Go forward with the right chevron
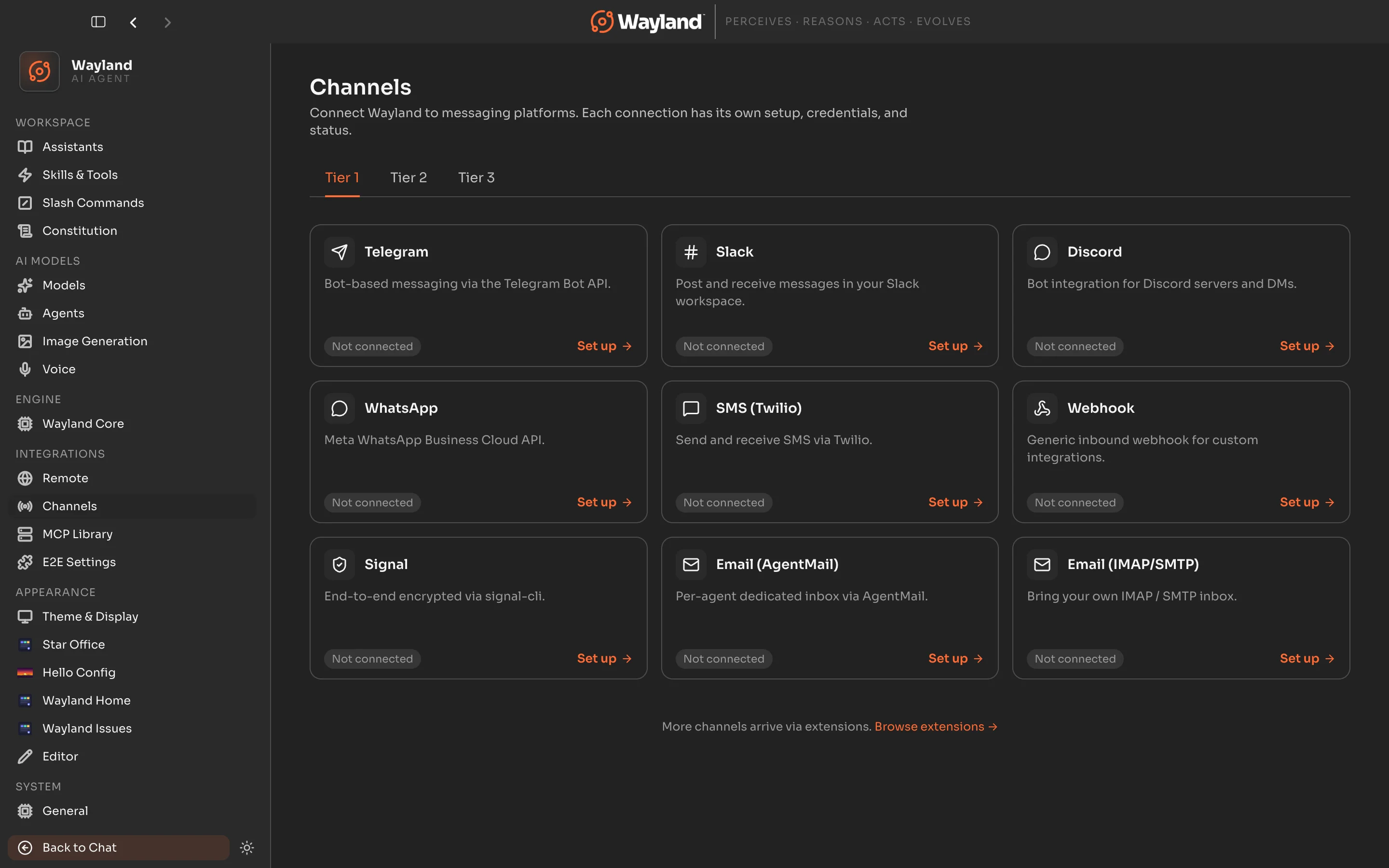 [x=167, y=22]
